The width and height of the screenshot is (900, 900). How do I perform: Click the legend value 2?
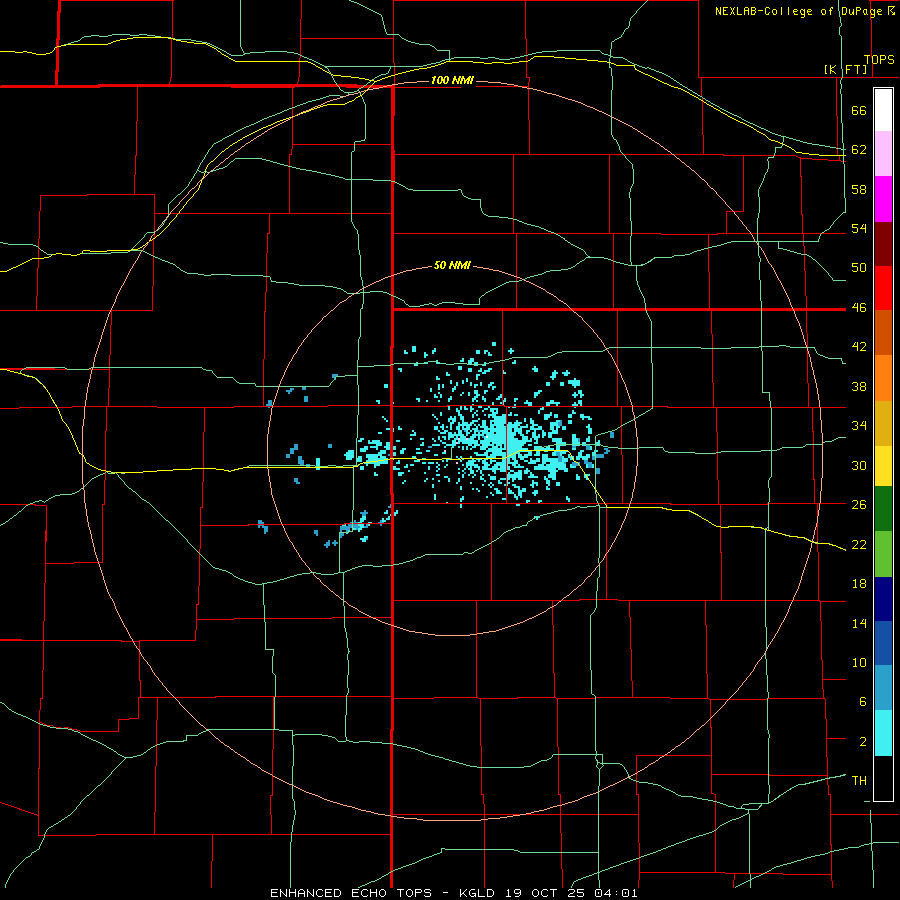click(x=863, y=742)
